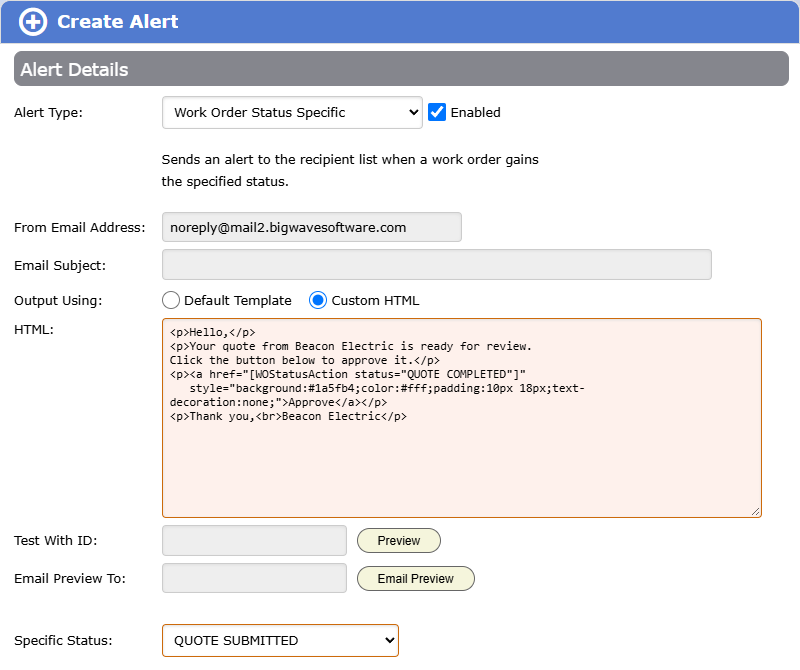Click the Email Preview To field

(x=254, y=578)
